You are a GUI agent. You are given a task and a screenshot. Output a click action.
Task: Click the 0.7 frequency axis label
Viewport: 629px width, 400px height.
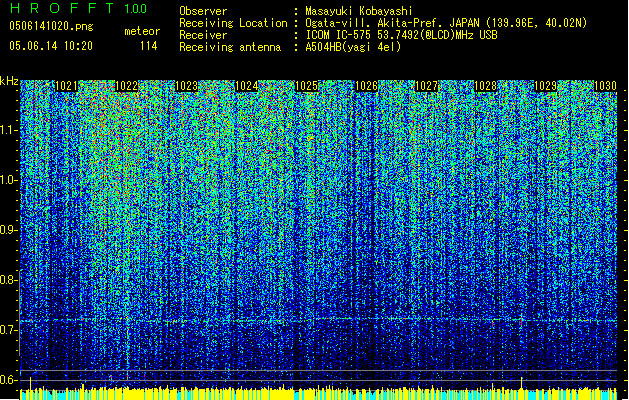click(9, 329)
